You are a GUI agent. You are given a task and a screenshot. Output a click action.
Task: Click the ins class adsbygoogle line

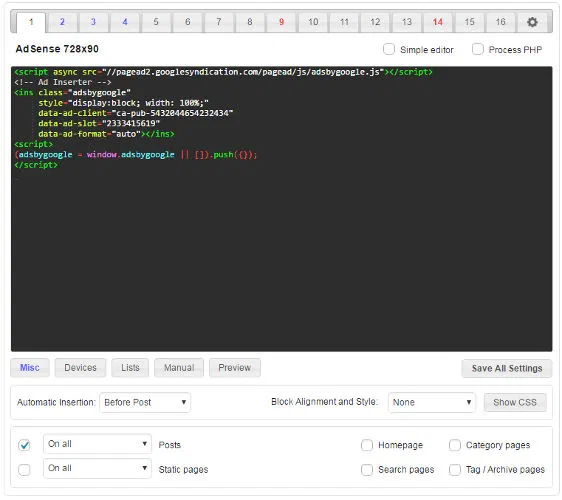72,93
